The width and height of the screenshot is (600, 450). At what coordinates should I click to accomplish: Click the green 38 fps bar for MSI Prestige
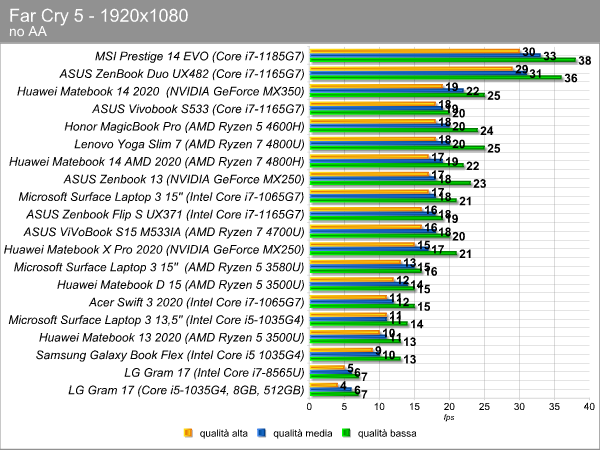pos(443,59)
